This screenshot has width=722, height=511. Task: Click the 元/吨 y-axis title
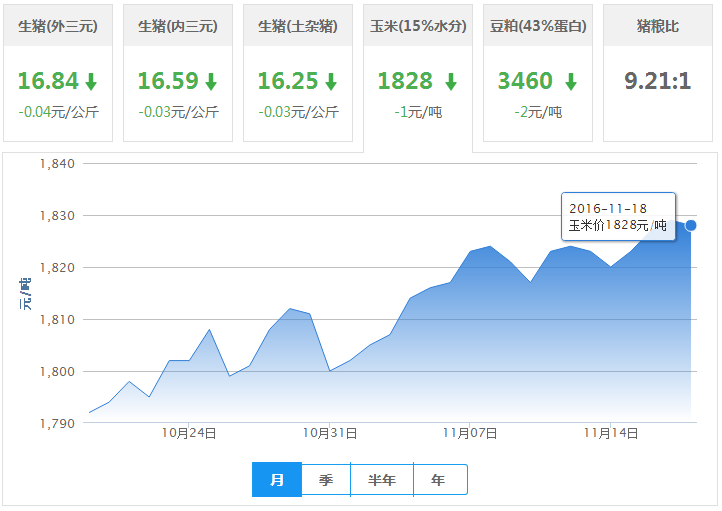tap(25, 293)
